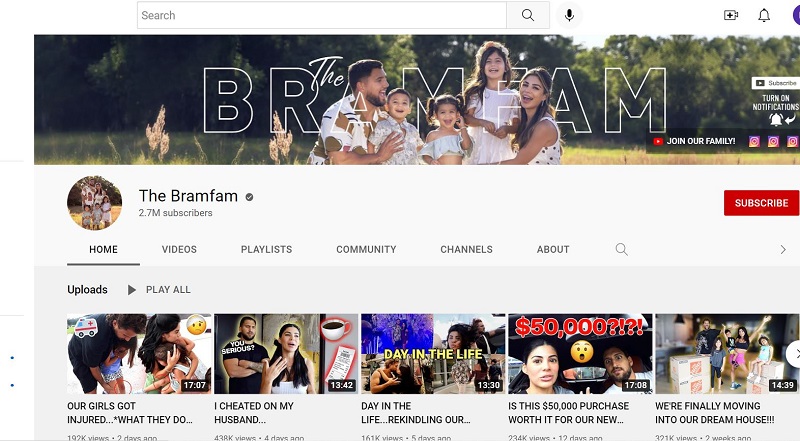Click the verified badge next to The Bramfam
The width and height of the screenshot is (800, 441).
[249, 197]
